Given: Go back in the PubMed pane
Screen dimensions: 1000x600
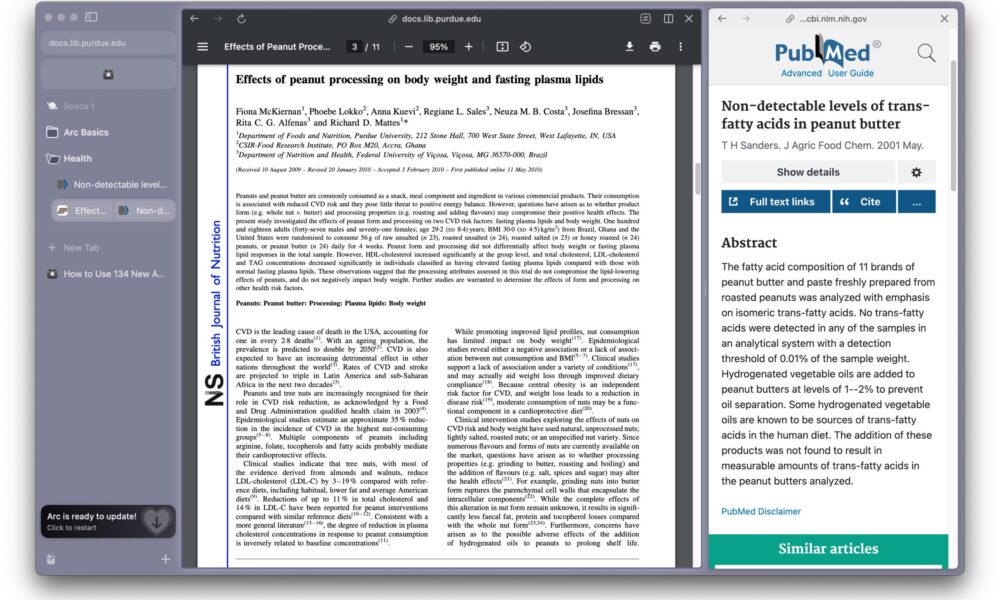Looking at the screenshot, I should [x=722, y=18].
